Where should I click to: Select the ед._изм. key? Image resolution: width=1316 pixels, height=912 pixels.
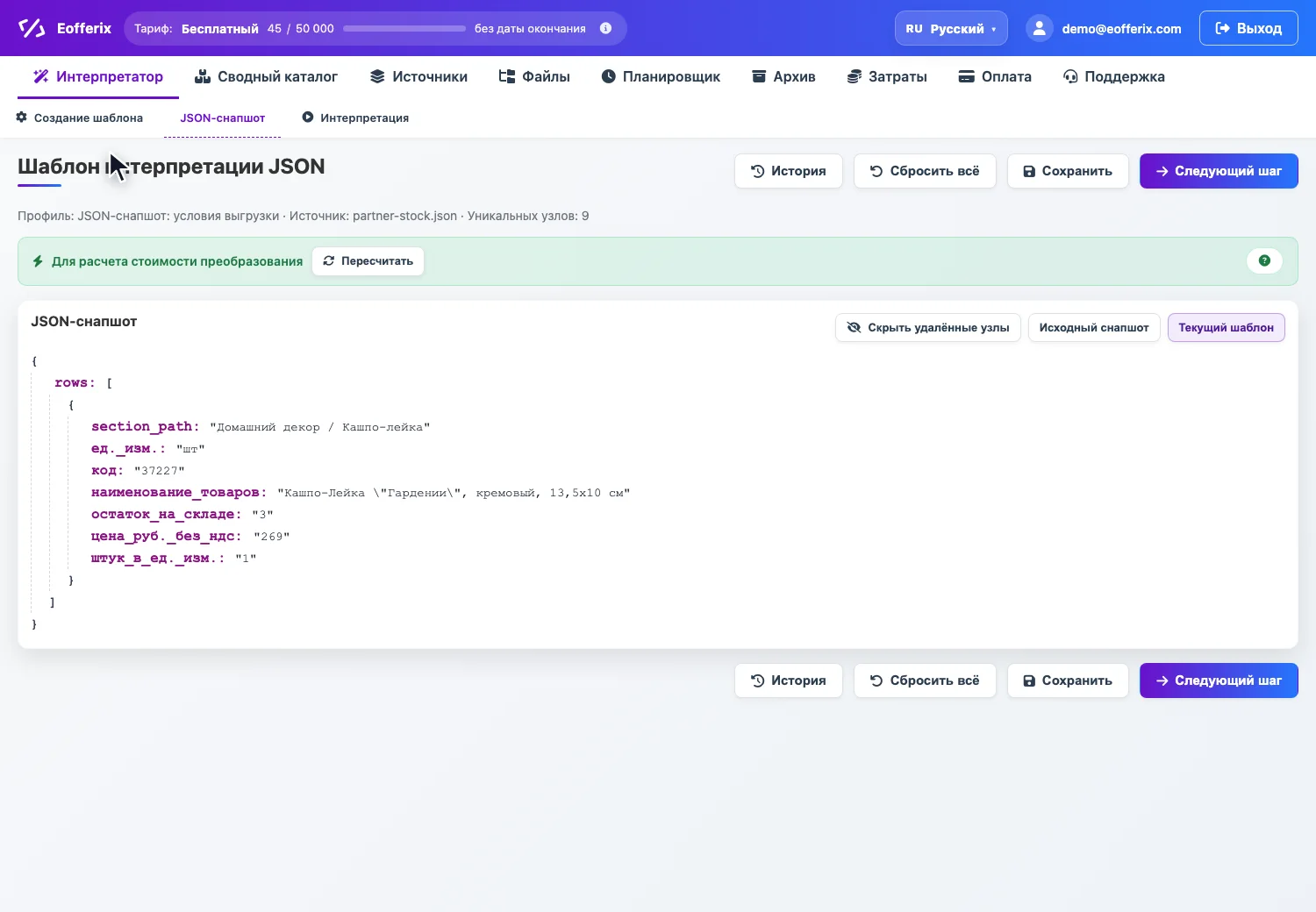[x=128, y=449]
